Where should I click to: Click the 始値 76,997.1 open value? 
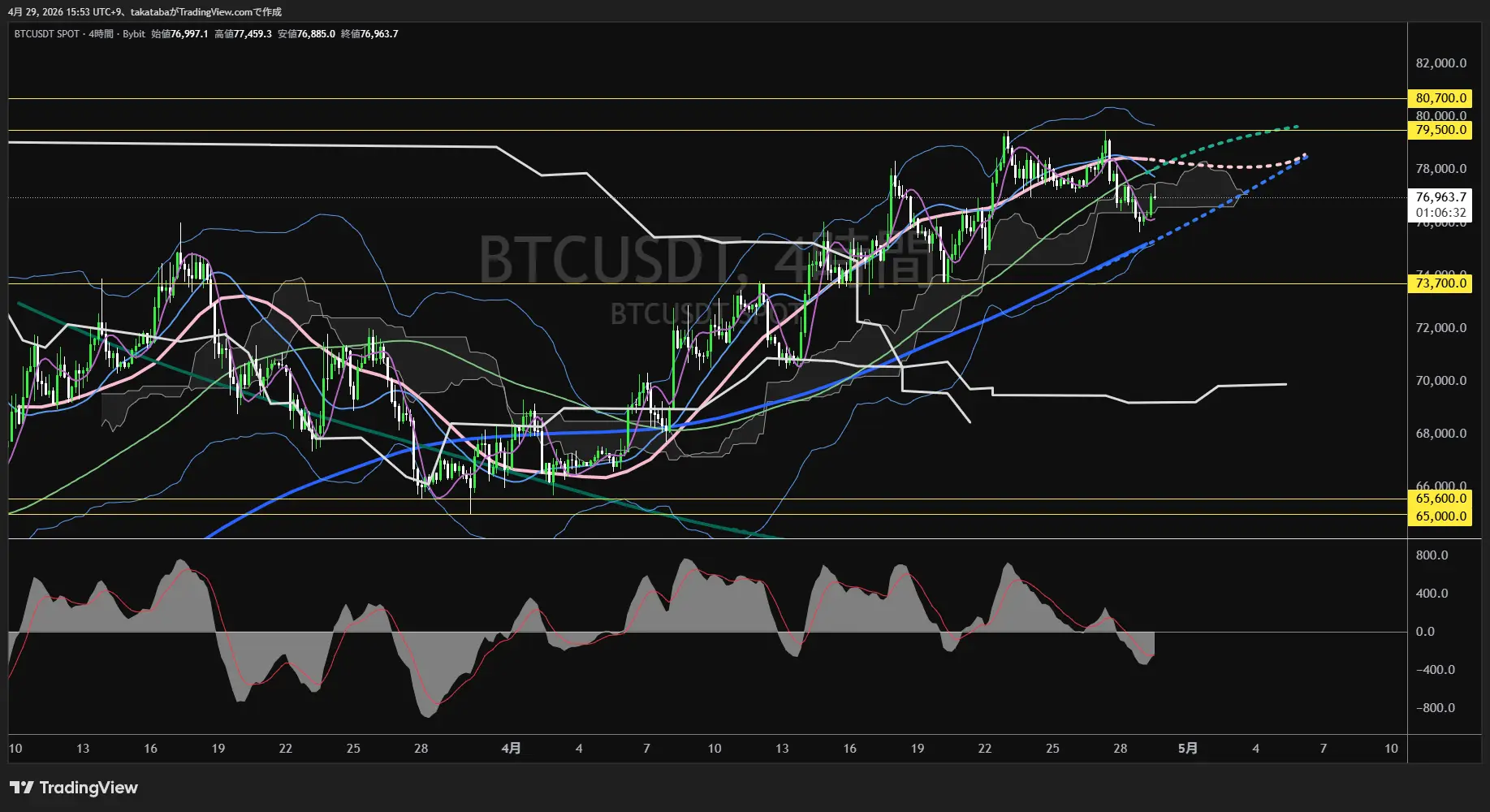click(x=179, y=34)
